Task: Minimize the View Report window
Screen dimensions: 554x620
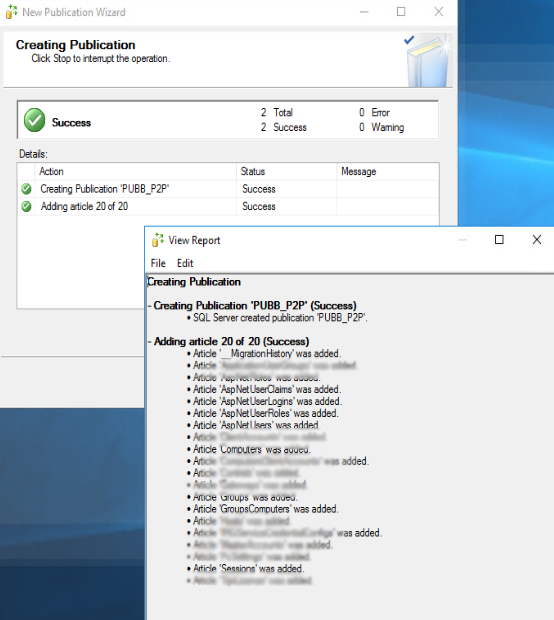Action: point(462,240)
